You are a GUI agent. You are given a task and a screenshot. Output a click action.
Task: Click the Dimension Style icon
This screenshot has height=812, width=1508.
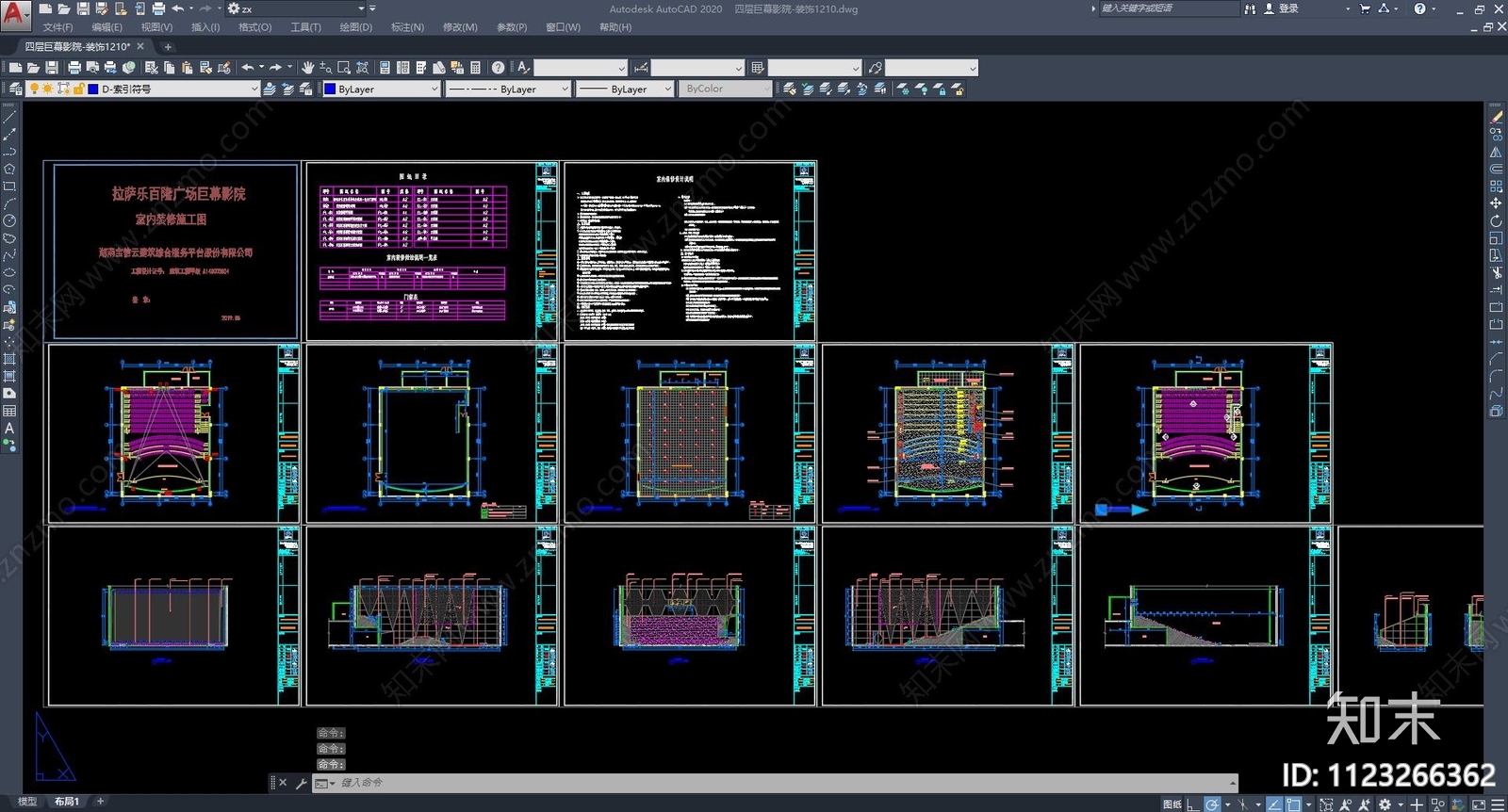641,68
